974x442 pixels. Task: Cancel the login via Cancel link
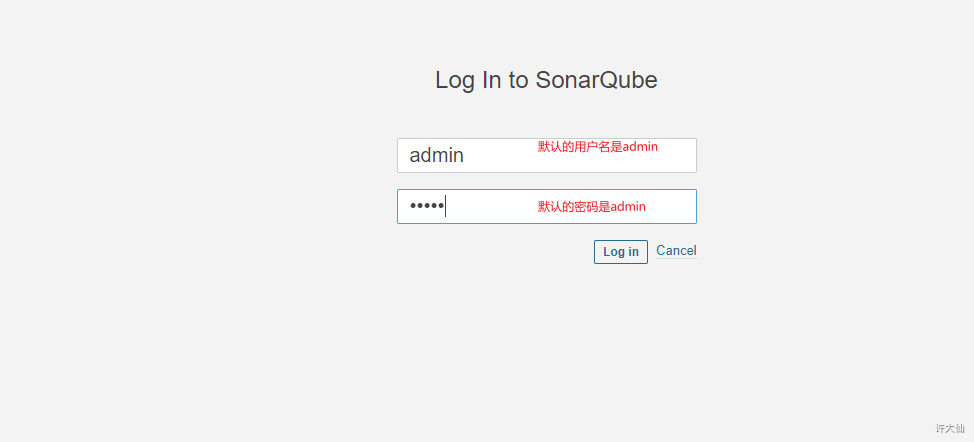coord(676,251)
